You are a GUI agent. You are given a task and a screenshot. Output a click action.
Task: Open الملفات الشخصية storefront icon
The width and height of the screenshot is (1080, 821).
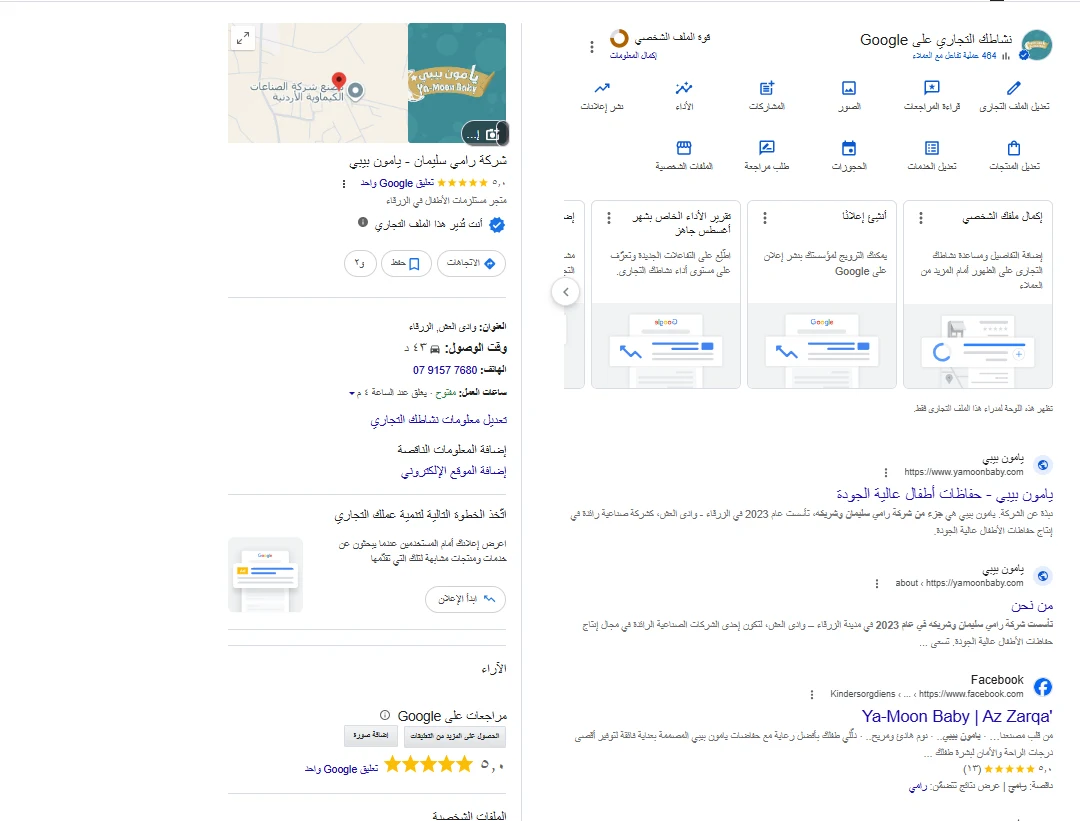(684, 148)
